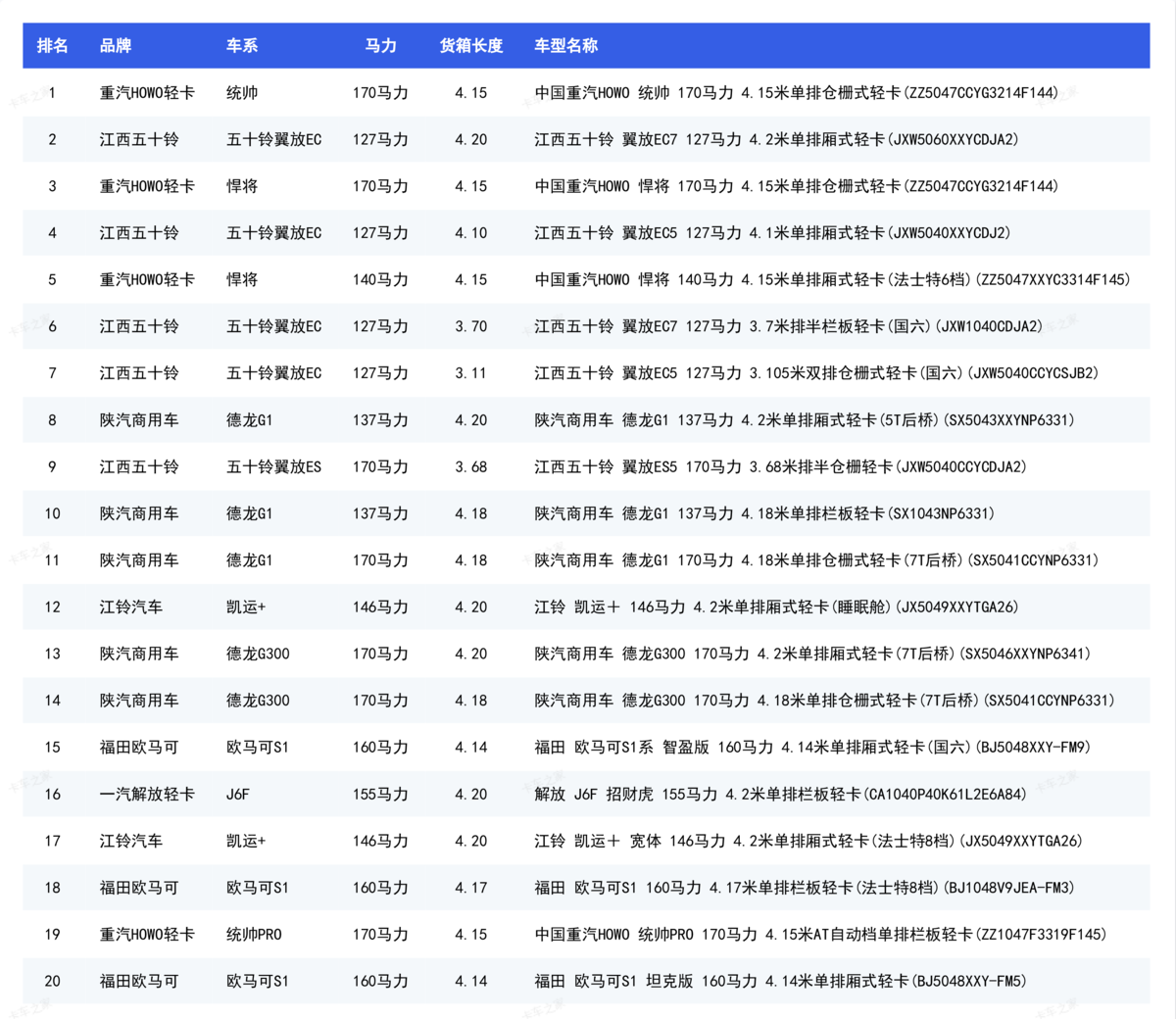Click cargo length 4.14 in rank 15 row
The height and width of the screenshot is (1019, 1176).
471,748
